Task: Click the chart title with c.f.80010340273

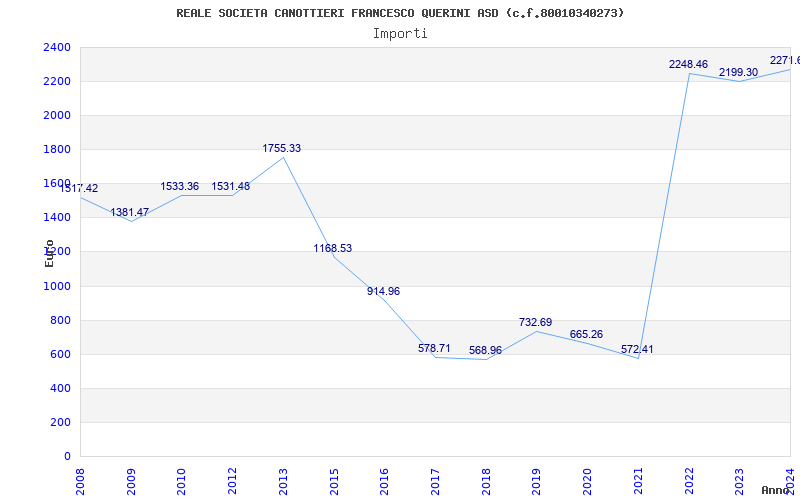Action: point(400,13)
